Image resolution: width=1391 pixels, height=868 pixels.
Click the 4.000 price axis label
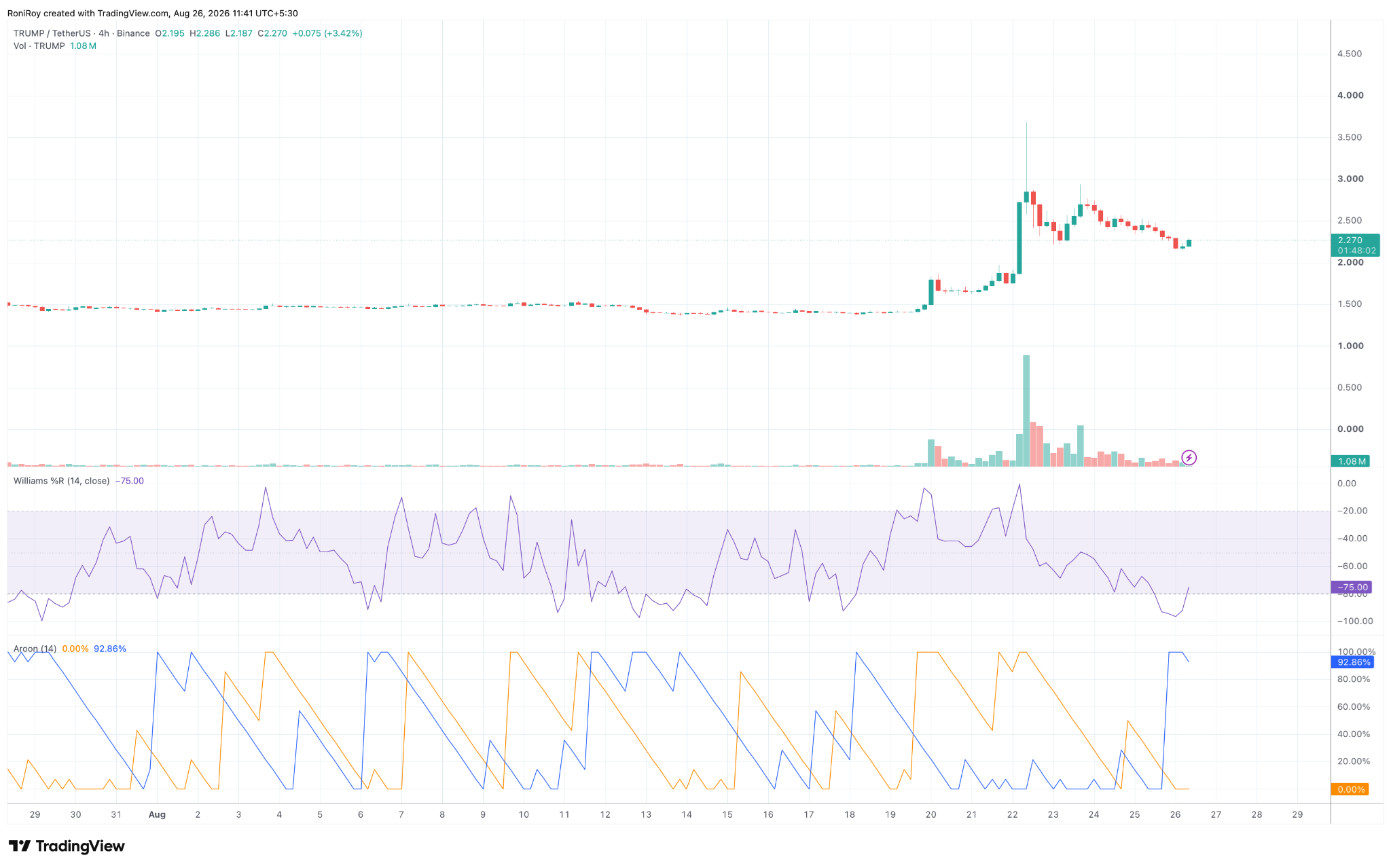click(x=1350, y=95)
